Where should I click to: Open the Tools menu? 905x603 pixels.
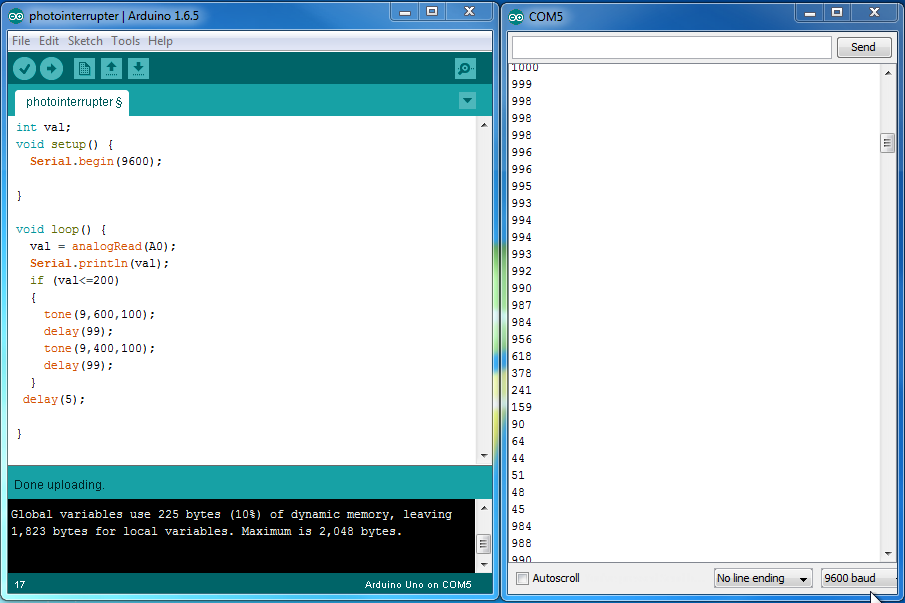coord(125,41)
